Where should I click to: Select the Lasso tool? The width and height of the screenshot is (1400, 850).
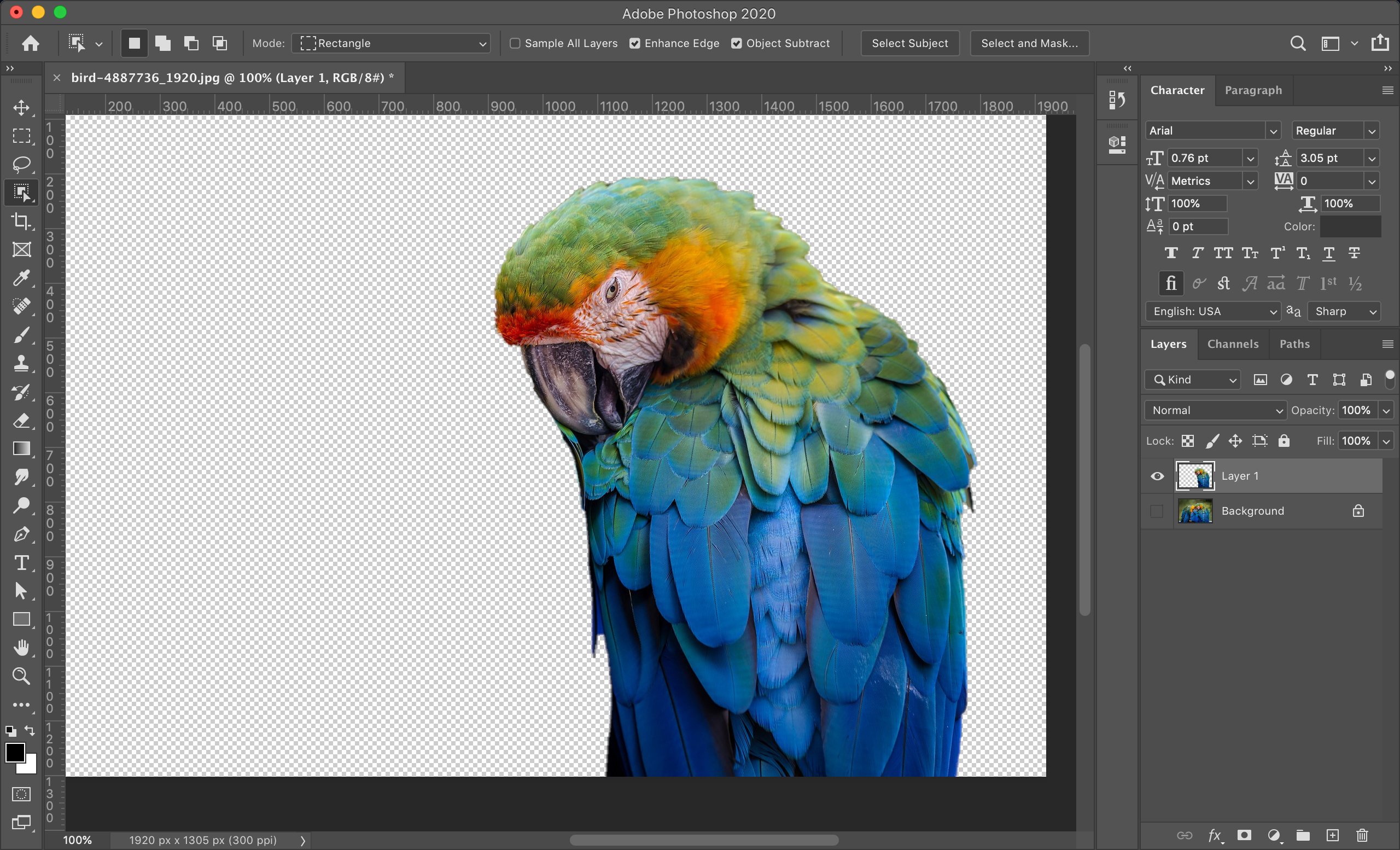coord(21,164)
